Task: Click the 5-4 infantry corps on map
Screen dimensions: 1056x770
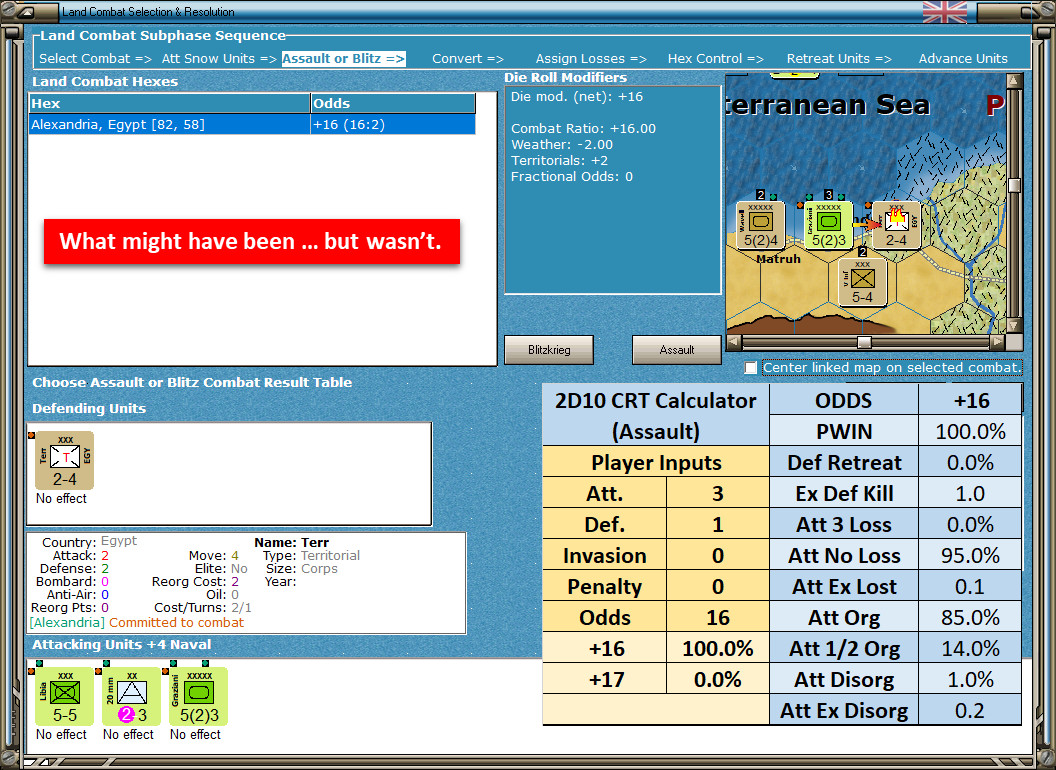Action: tap(862, 282)
